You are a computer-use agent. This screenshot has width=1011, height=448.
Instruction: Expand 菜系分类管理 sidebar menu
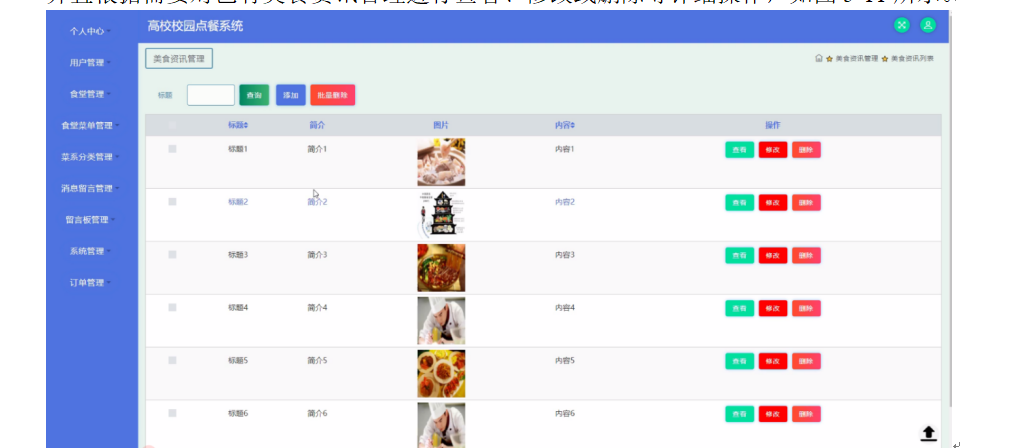(x=90, y=157)
